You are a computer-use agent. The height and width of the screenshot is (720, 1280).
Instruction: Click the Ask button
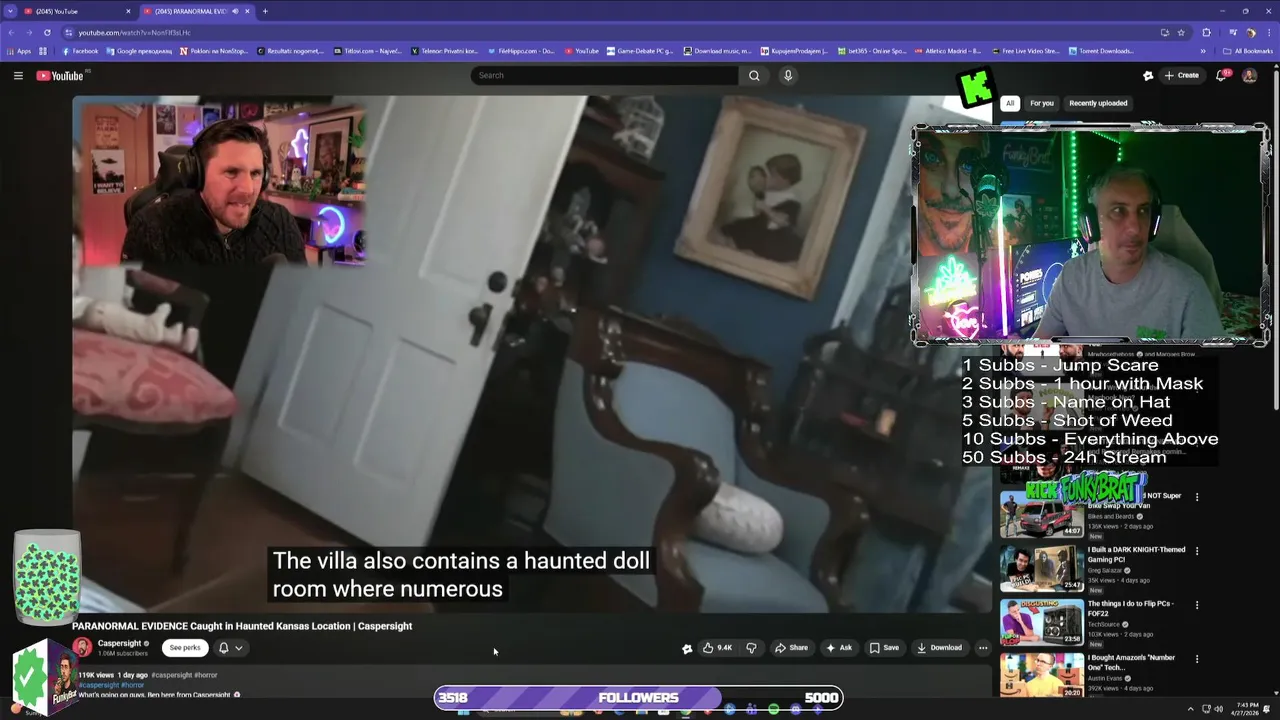(x=839, y=648)
